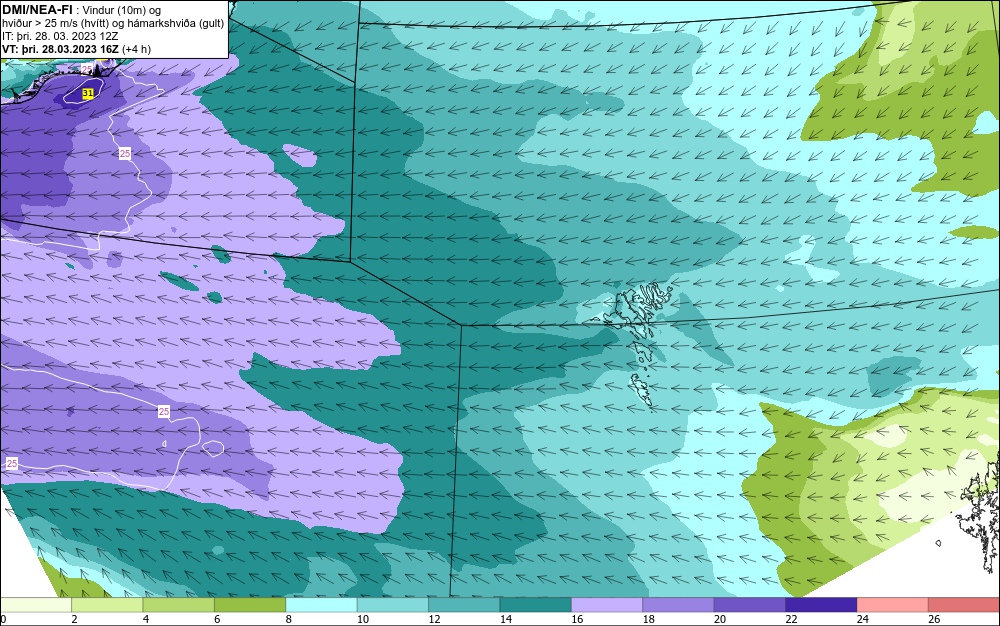Click the 'IT: þri. 28. 03. 2023 12Z' line

coord(60,36)
